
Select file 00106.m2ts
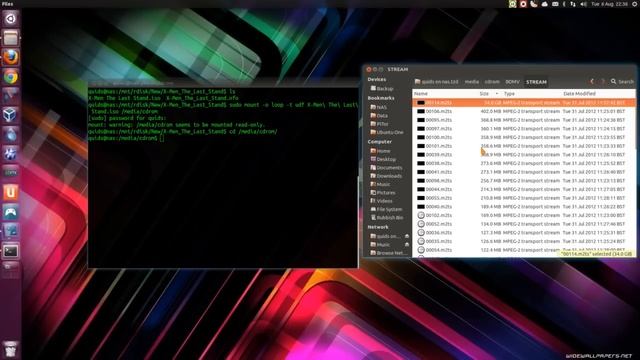tap(524, 111)
